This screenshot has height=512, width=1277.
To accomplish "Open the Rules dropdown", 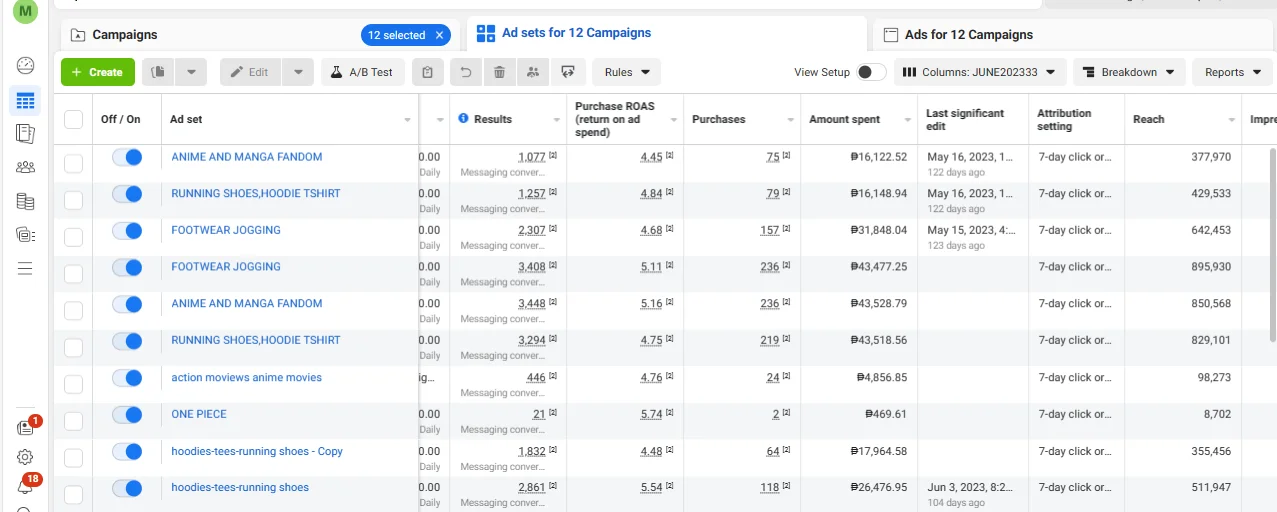I will [627, 72].
